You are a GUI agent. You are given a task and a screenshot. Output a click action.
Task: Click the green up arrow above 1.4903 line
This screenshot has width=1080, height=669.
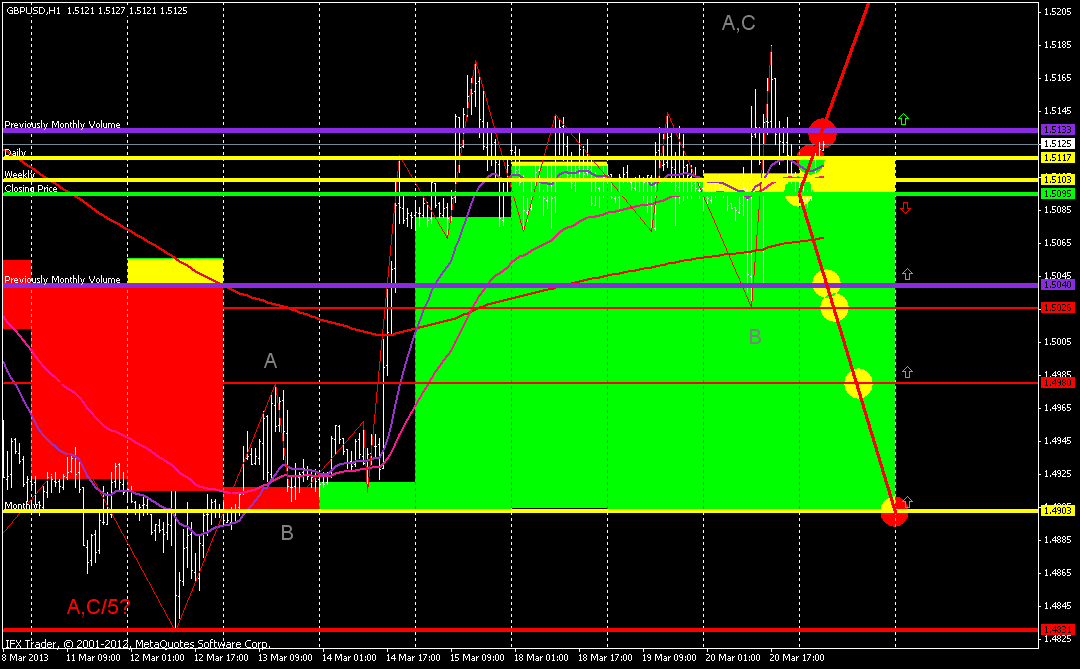(908, 502)
